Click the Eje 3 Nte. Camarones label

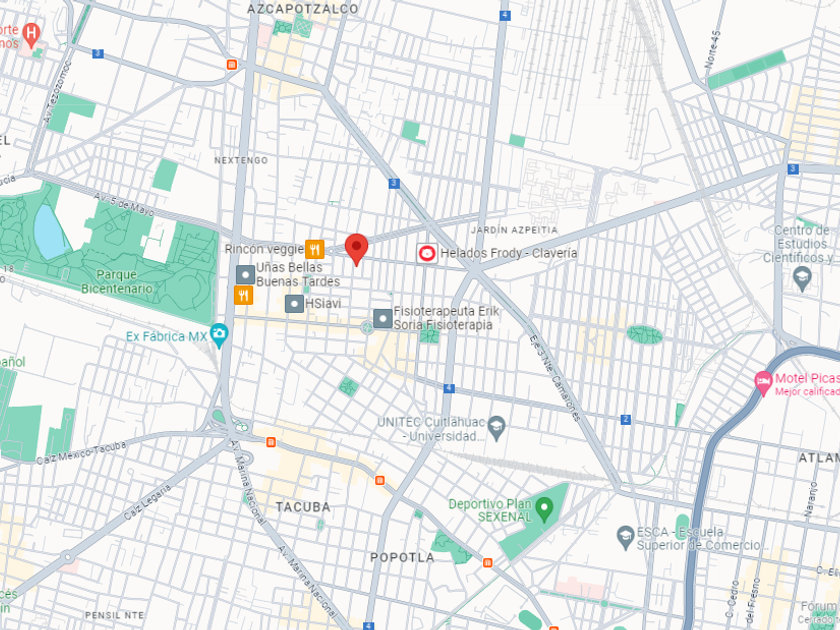click(x=554, y=378)
